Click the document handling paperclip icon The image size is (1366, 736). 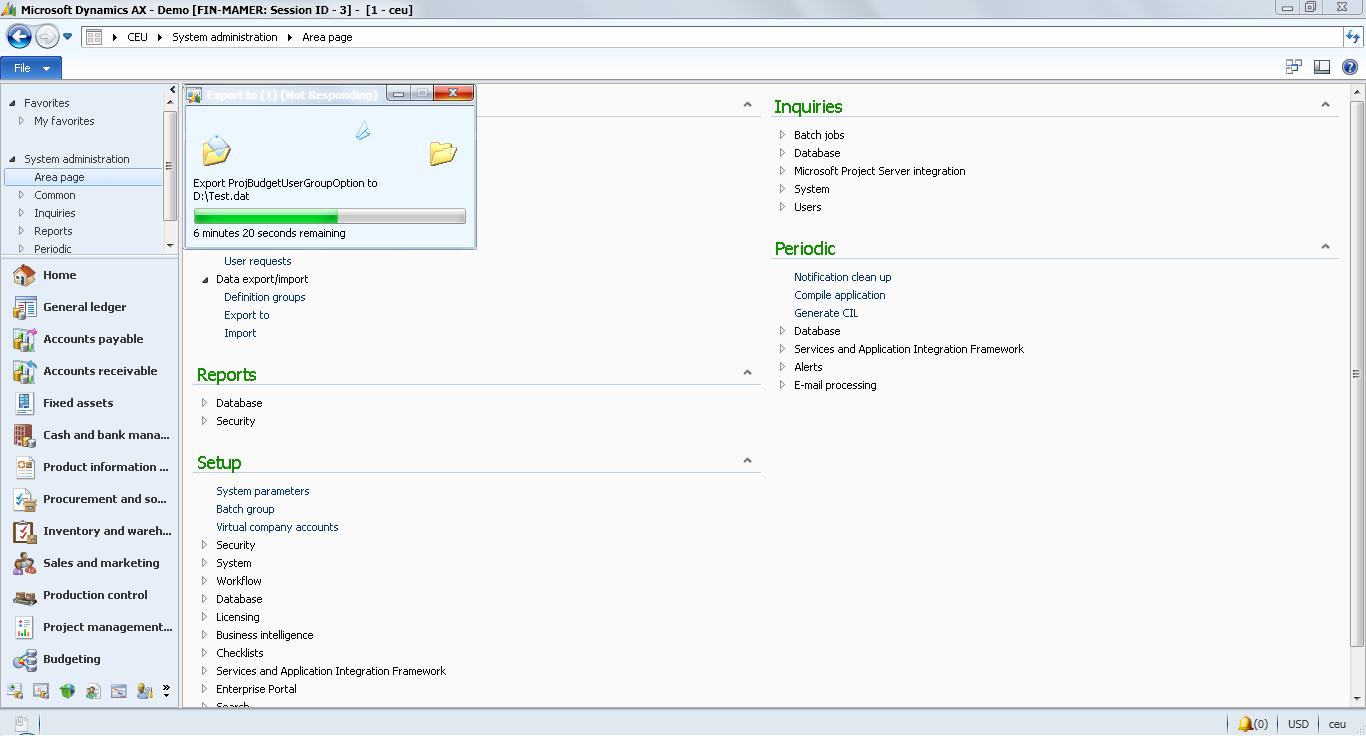click(21, 724)
